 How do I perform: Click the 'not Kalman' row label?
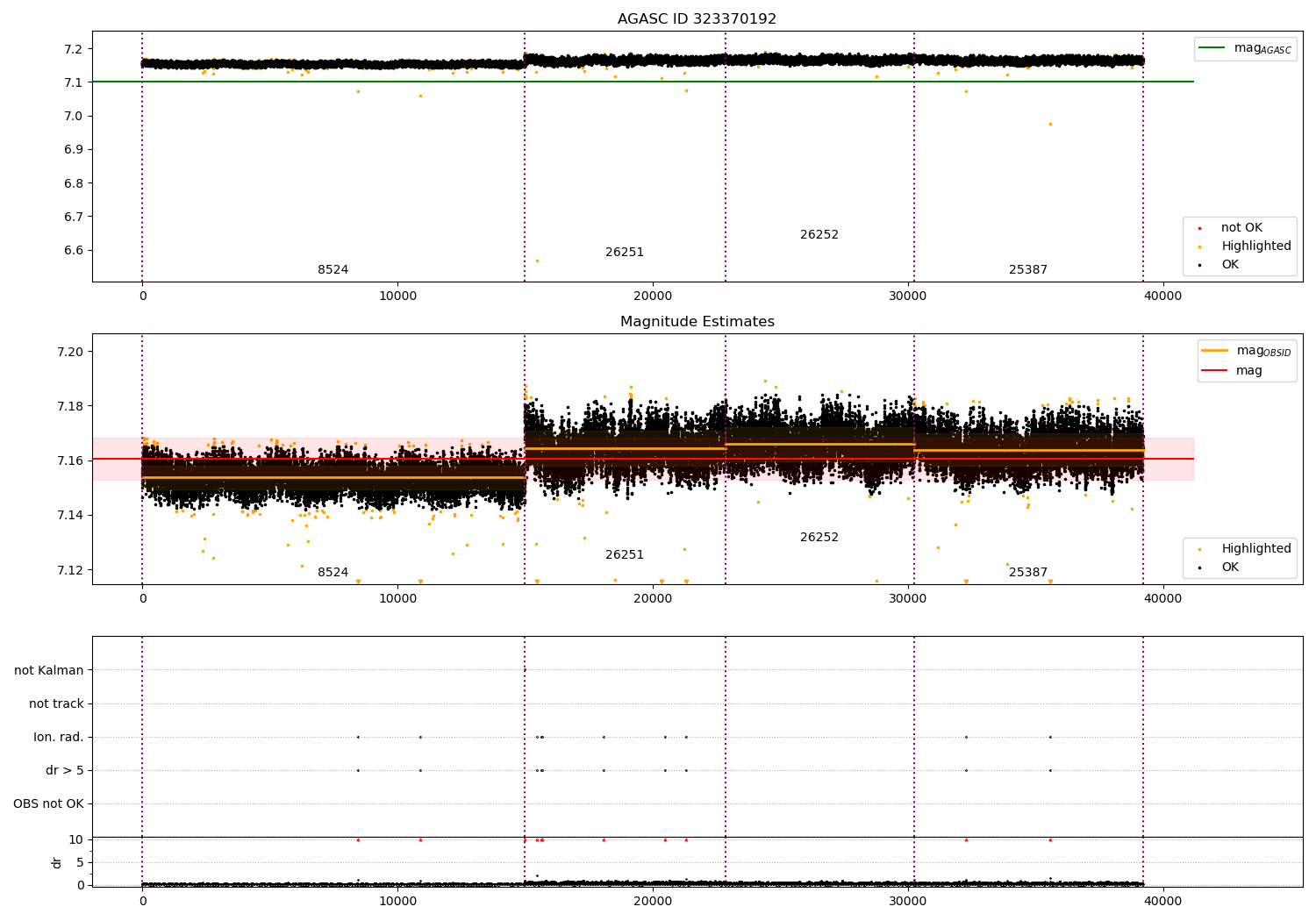pyautogui.click(x=49, y=671)
